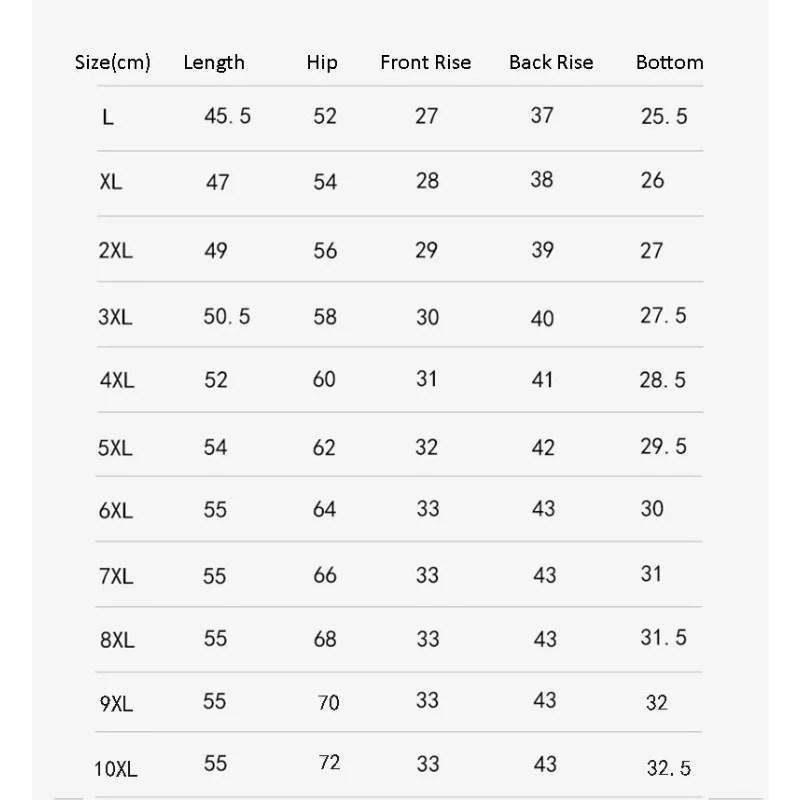Click the Back Rise column header
800x800 pixels.
coord(551,62)
